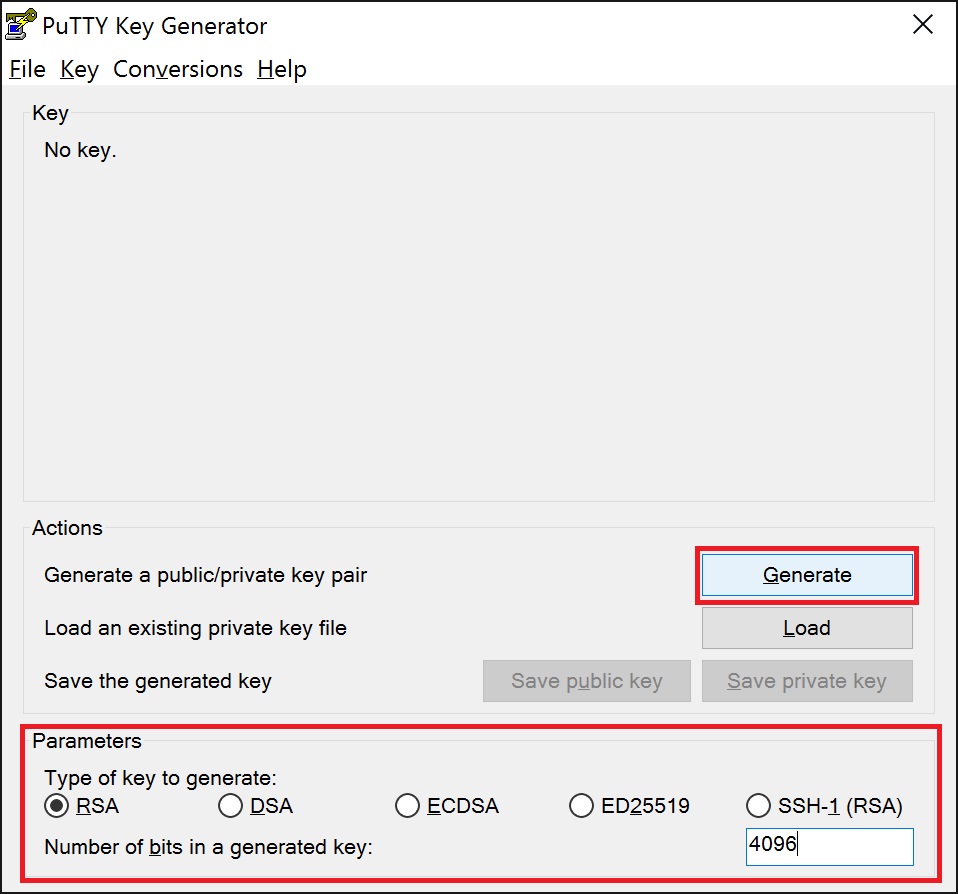The width and height of the screenshot is (958, 894).
Task: Open the Help menu
Action: click(x=281, y=69)
